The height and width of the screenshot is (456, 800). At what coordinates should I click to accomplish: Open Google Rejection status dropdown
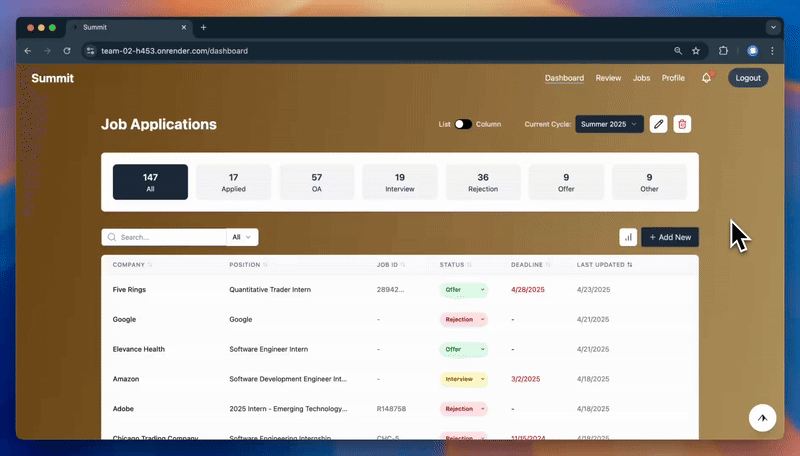click(464, 319)
